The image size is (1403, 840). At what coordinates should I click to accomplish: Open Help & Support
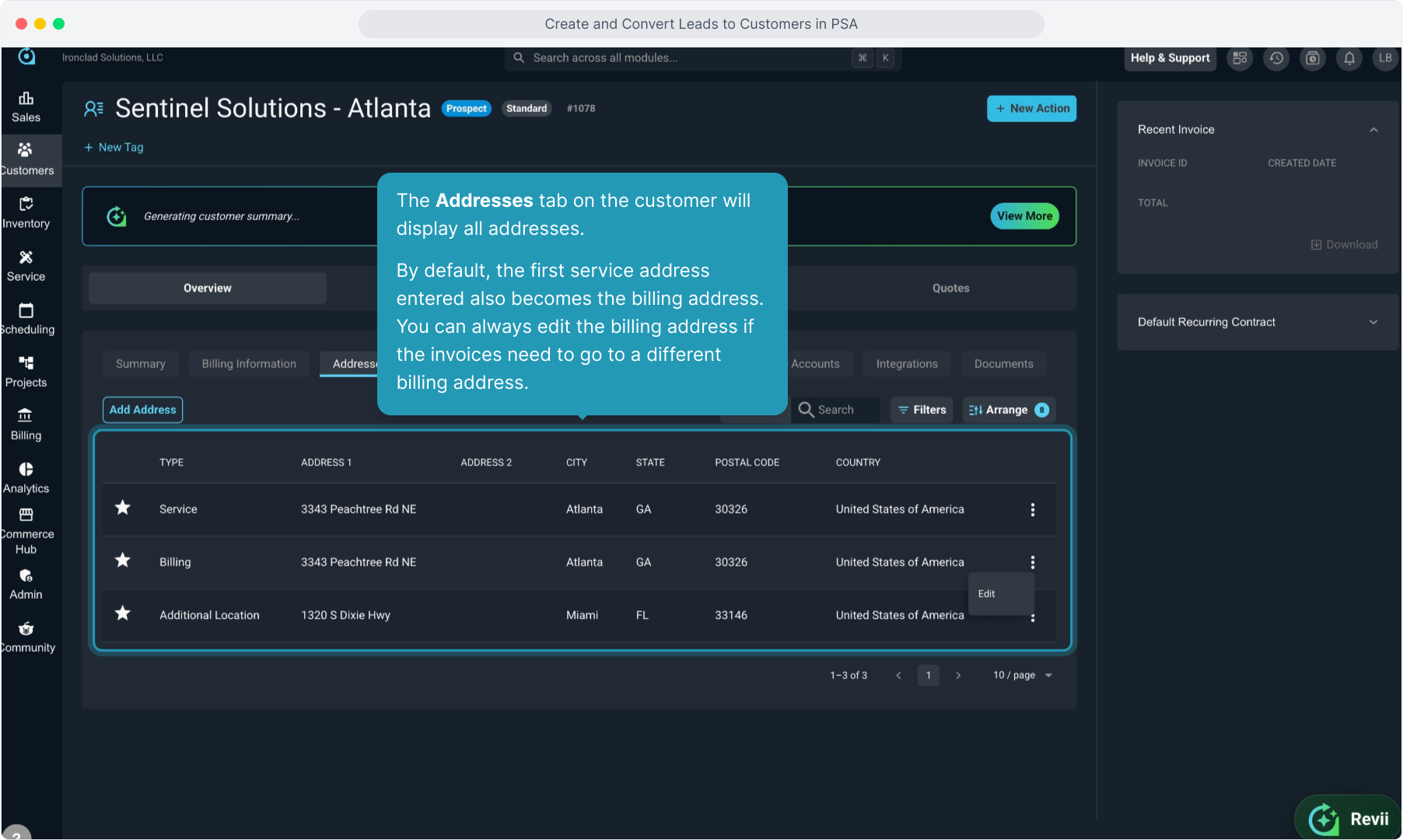1170,58
